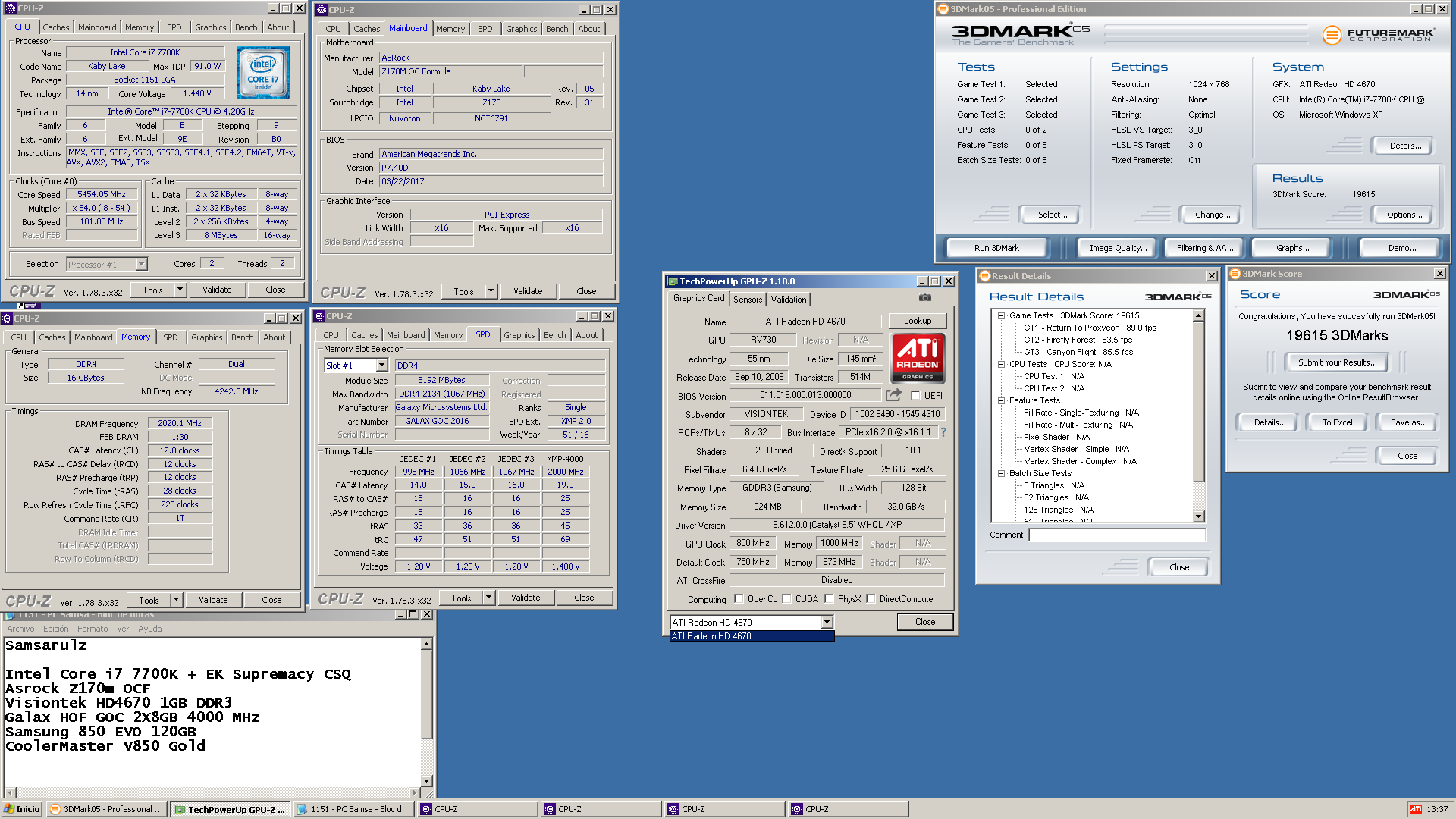Click the Comment input field in Result Details
The width and height of the screenshot is (1456, 819).
[1116, 535]
